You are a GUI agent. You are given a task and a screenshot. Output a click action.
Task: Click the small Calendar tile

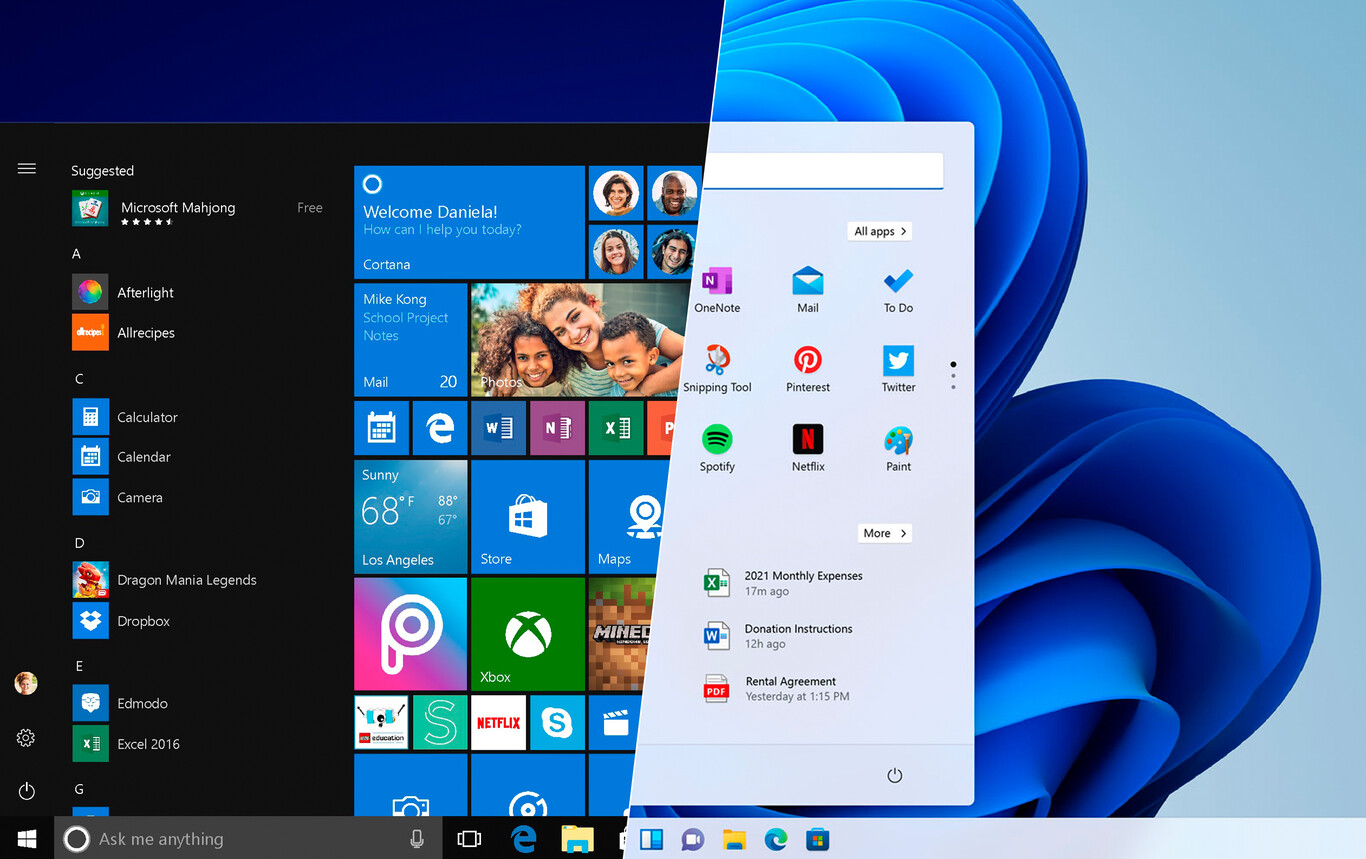point(381,428)
